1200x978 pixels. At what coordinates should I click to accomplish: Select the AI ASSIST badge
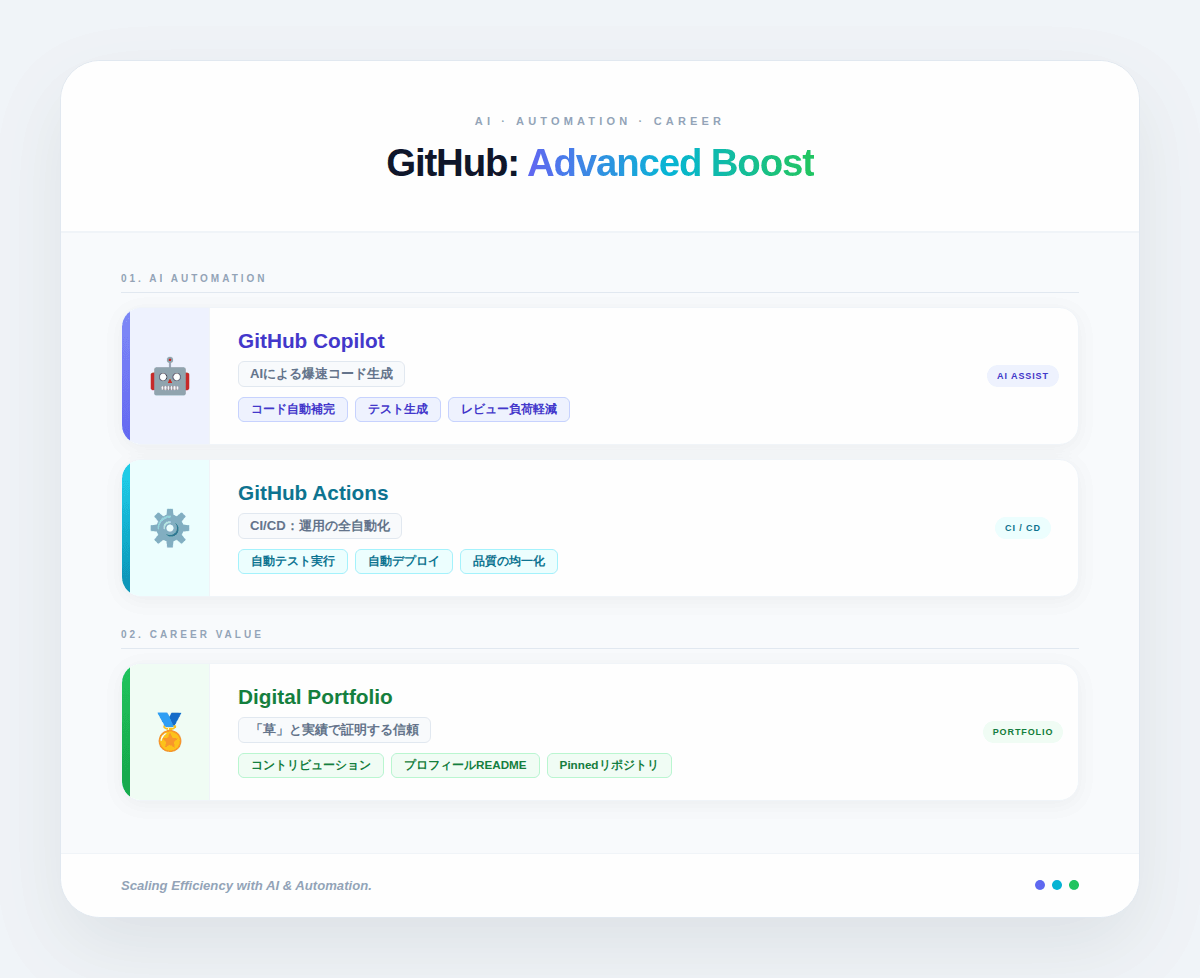click(x=1022, y=376)
